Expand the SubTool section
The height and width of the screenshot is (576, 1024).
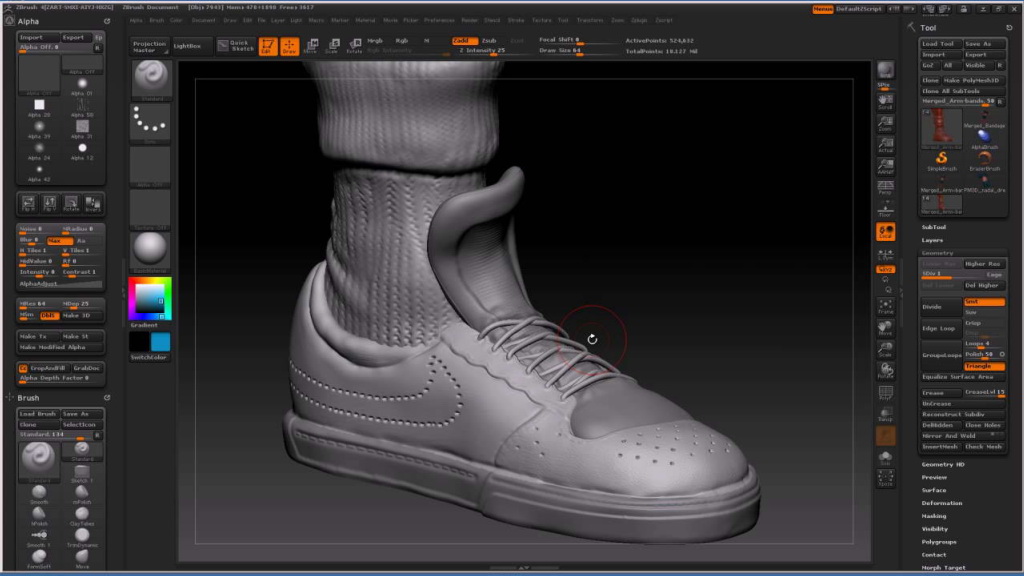tap(934, 227)
